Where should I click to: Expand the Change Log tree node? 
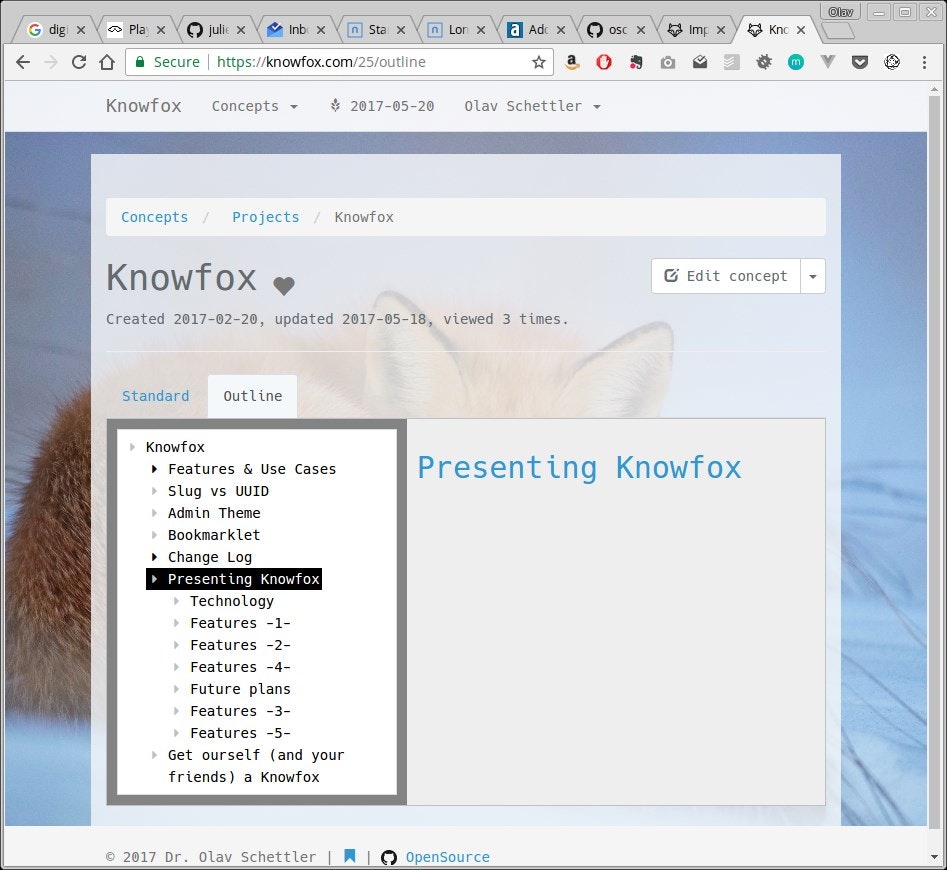[155, 557]
